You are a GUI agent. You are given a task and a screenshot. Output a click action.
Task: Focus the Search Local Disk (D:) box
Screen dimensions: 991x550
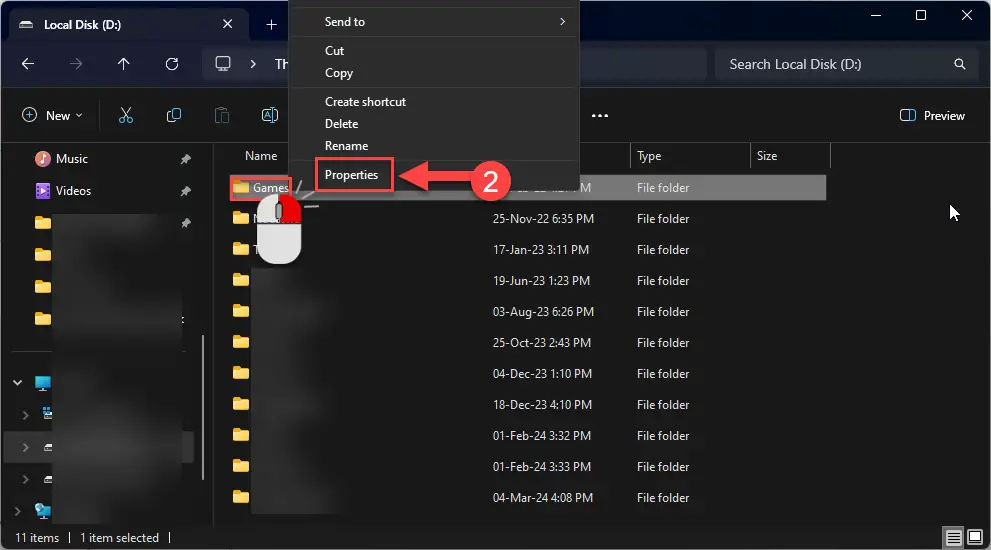click(x=846, y=64)
